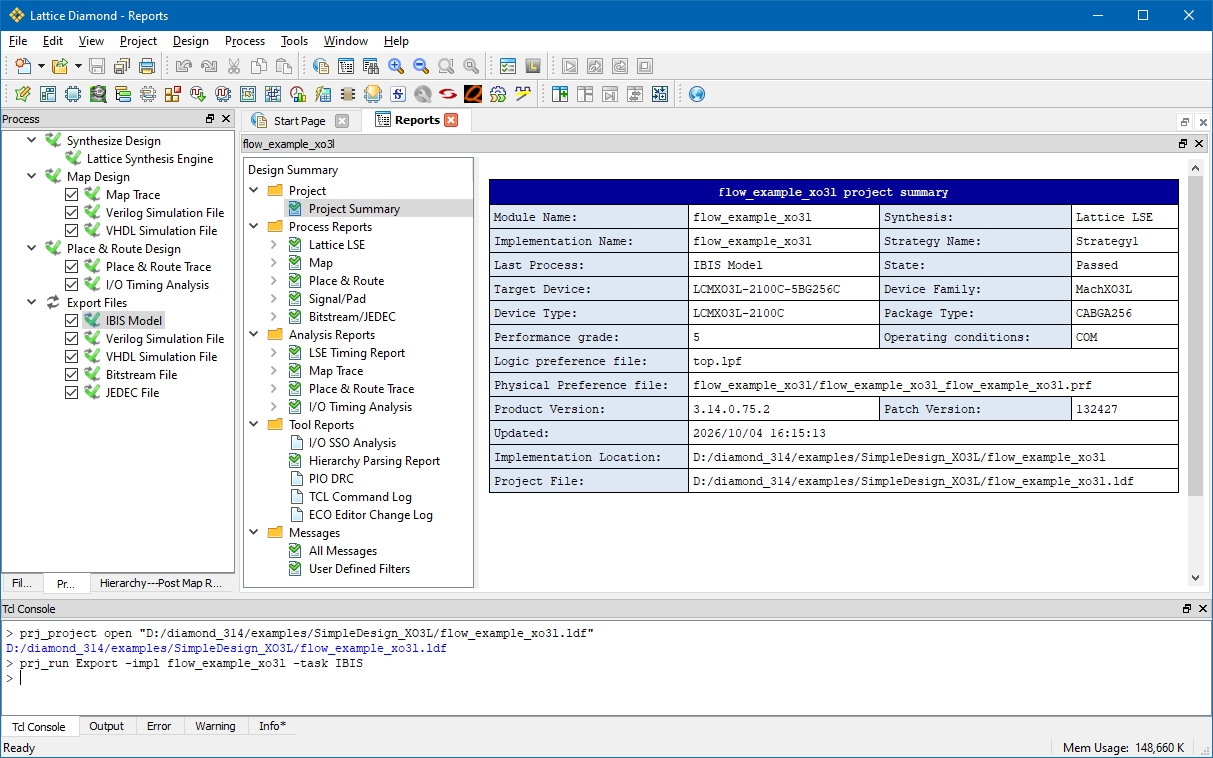Click the Programmer chip-with-light icon
This screenshot has width=1213, height=758.
[373, 94]
